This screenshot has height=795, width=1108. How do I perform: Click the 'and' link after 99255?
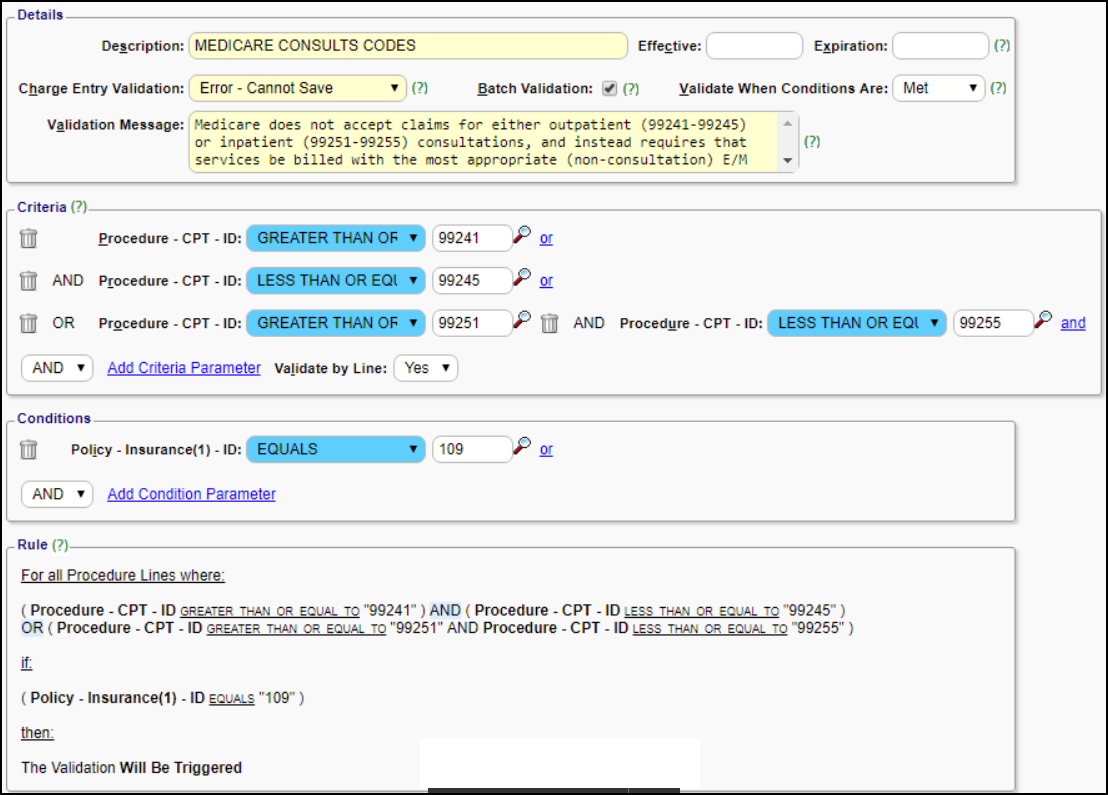coord(1073,323)
